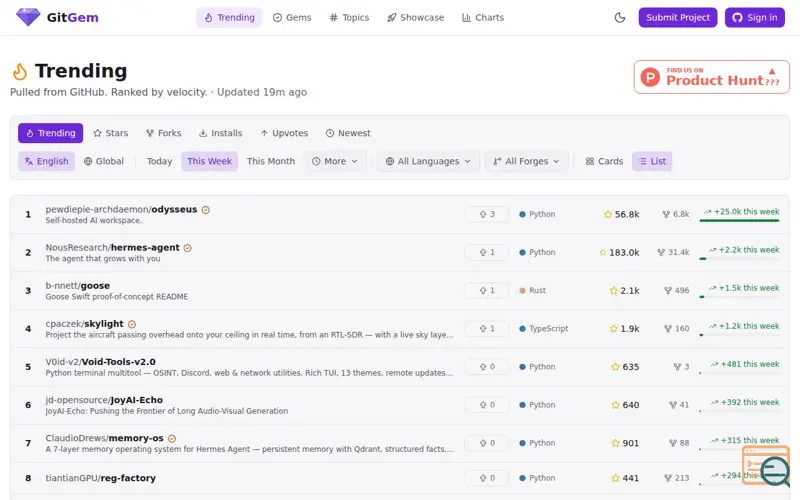The image size is (800, 500).
Task: Go to Topics page
Action: tap(349, 17)
